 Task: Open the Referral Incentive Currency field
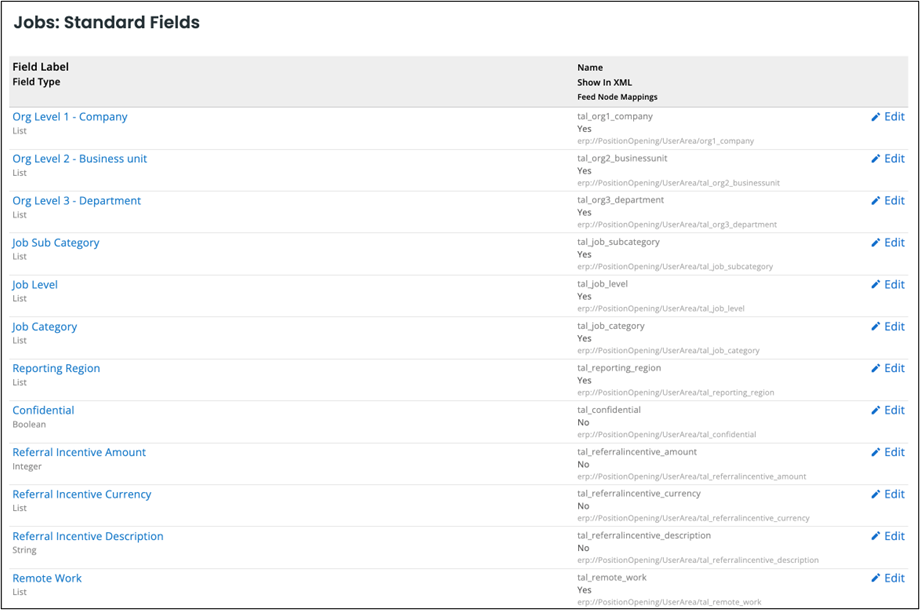[82, 494]
